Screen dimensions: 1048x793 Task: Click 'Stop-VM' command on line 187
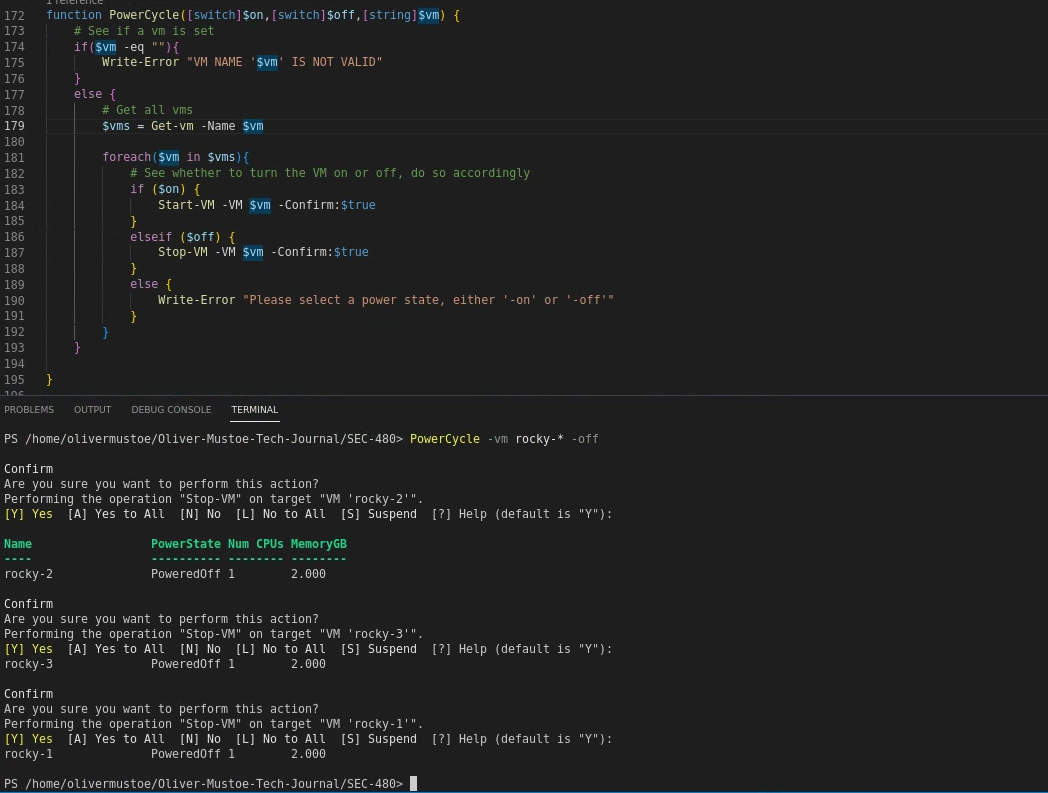(x=182, y=252)
